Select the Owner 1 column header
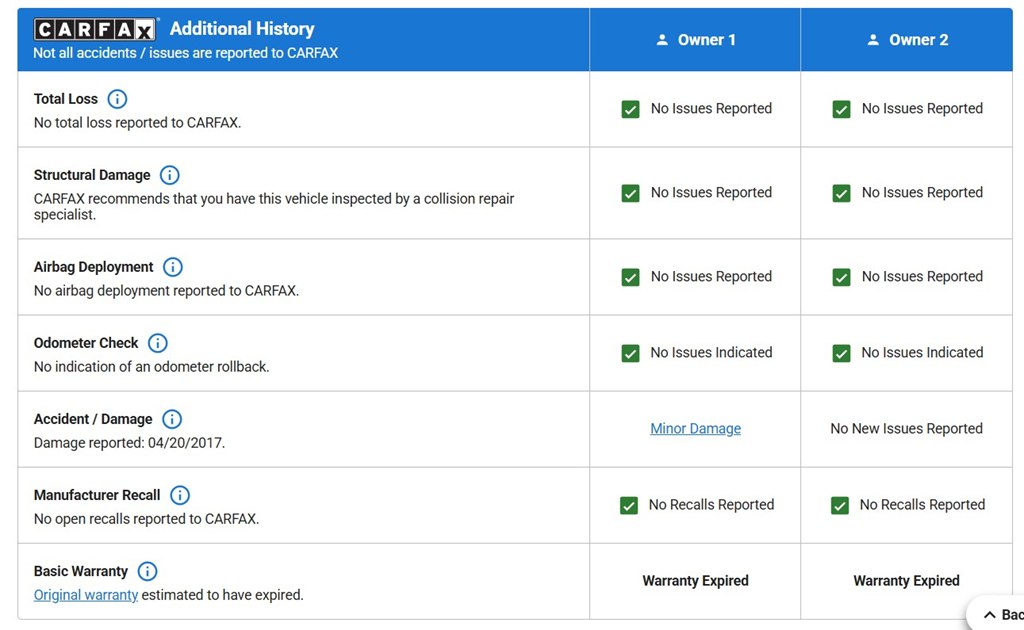This screenshot has height=630, width=1024. click(x=695, y=40)
